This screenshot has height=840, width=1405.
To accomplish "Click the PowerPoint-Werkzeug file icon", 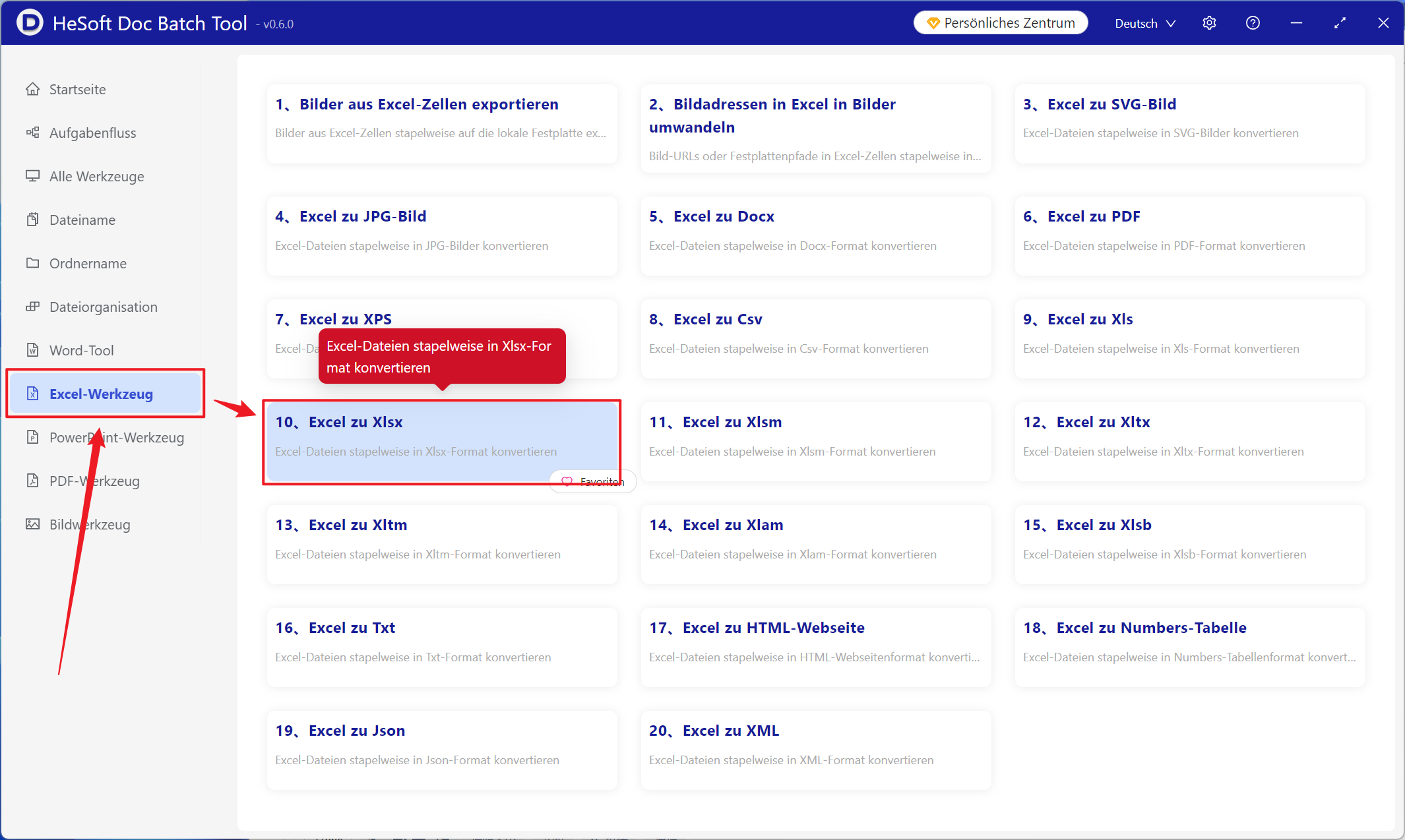I will pyautogui.click(x=32, y=437).
